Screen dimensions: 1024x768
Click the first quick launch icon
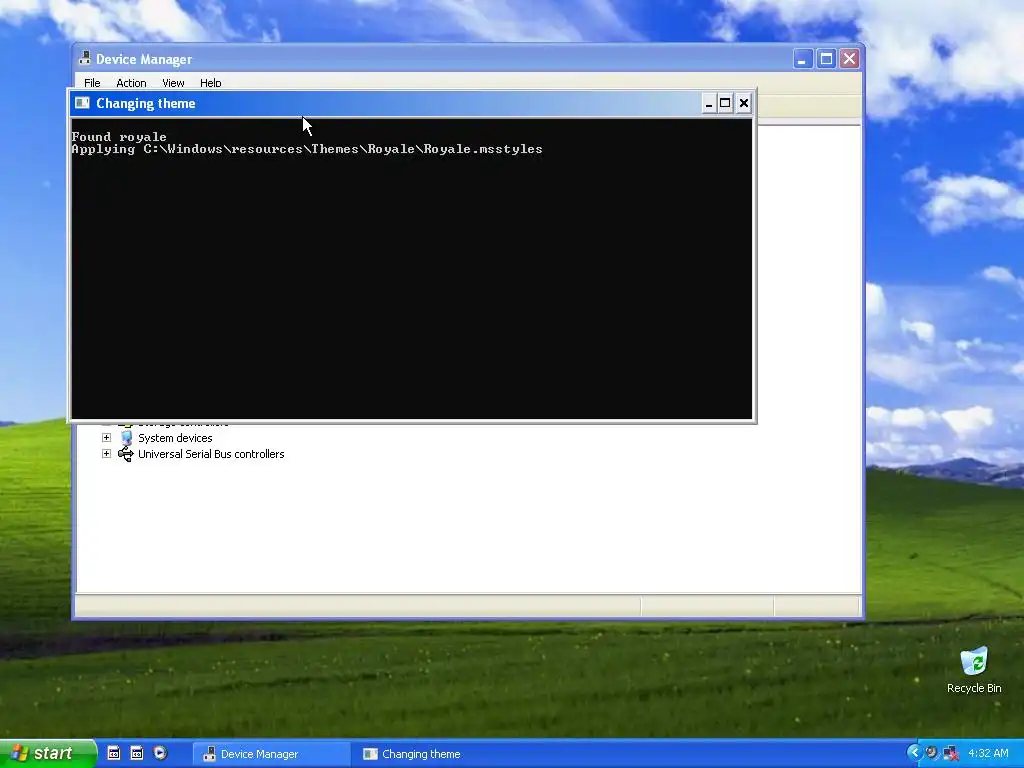(x=114, y=753)
